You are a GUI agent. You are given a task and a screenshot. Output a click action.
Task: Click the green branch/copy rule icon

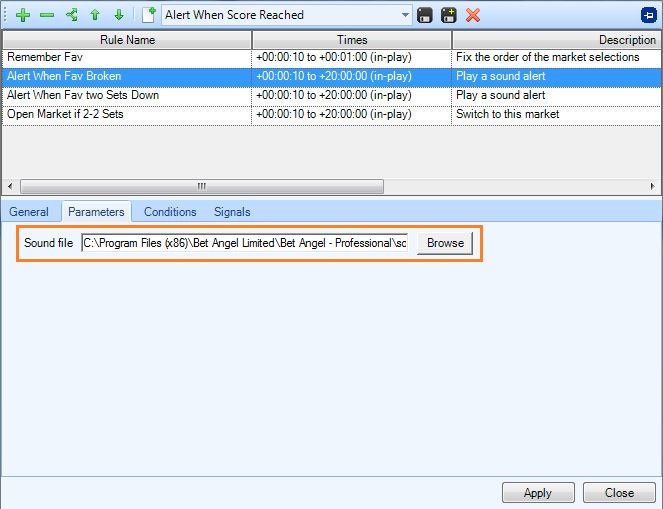click(71, 15)
